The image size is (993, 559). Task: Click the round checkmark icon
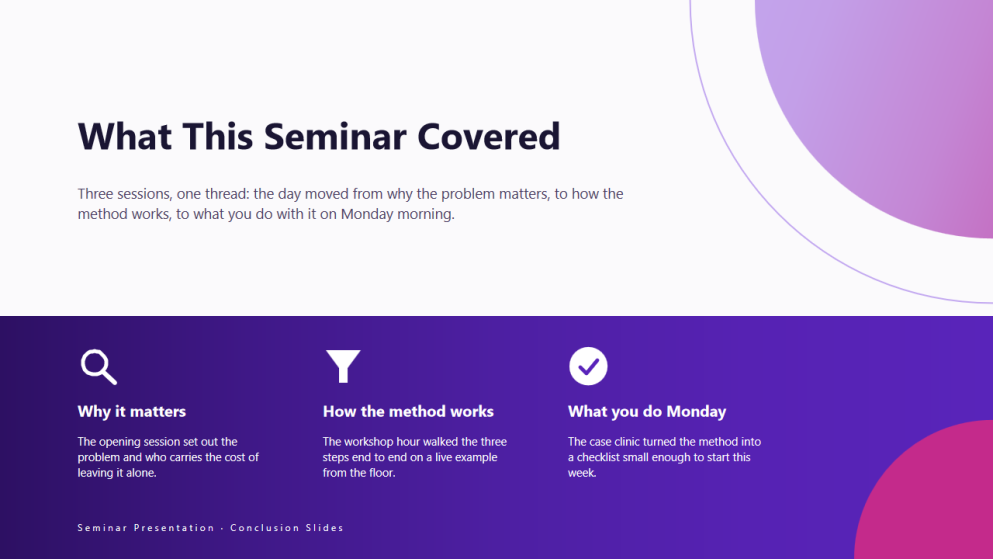(x=588, y=366)
